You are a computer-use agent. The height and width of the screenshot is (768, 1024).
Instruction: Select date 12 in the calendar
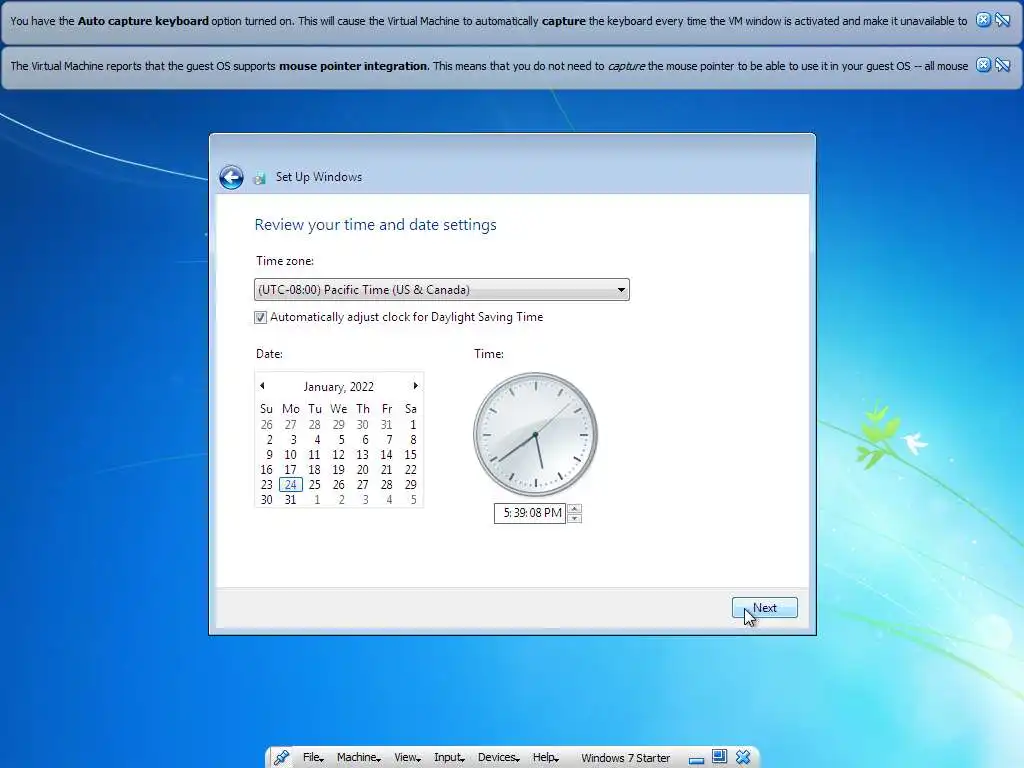(x=338, y=455)
